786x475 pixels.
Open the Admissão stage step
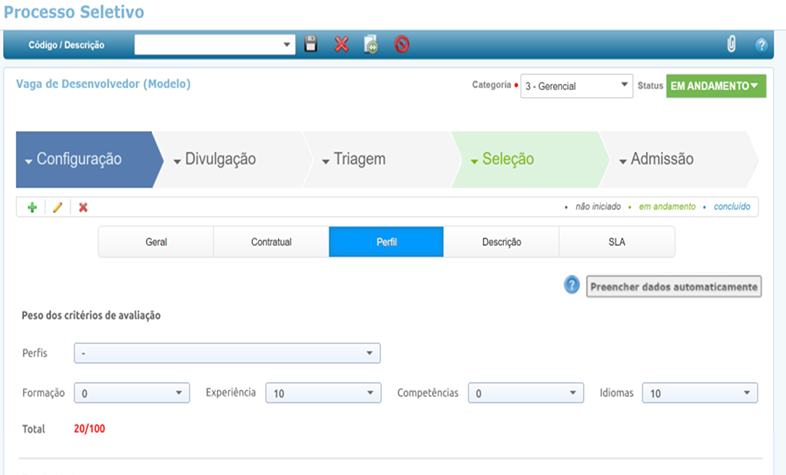coord(662,159)
